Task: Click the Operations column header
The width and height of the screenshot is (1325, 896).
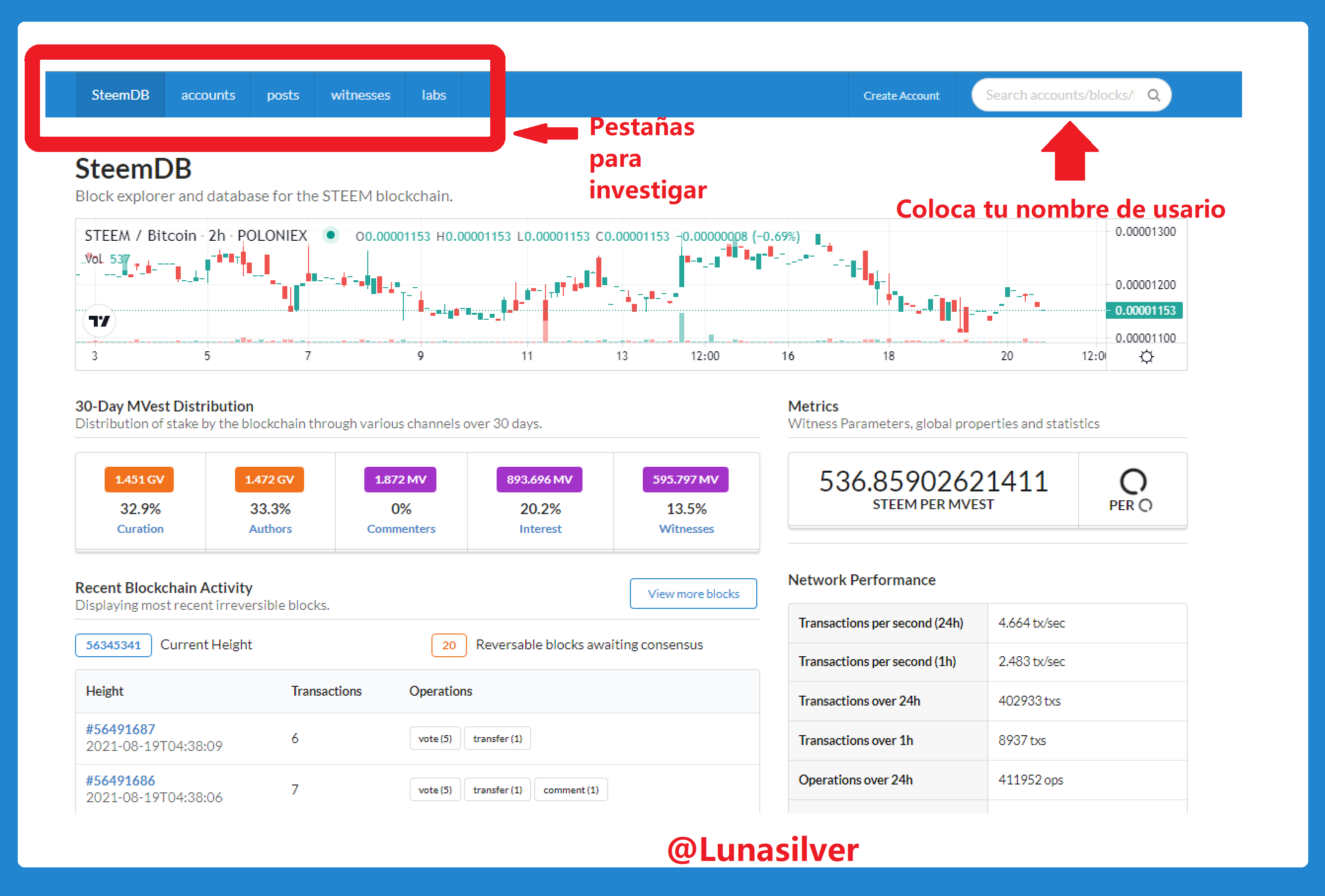Action: click(441, 691)
